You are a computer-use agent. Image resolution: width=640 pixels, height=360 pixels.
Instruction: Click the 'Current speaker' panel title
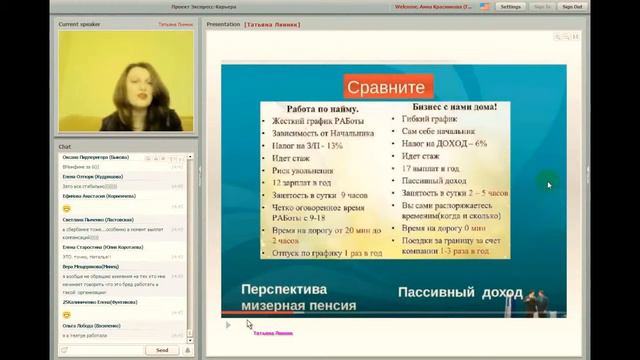(79, 24)
